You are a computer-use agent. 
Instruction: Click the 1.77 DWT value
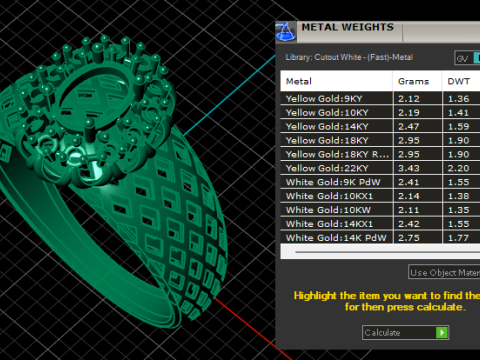point(458,238)
